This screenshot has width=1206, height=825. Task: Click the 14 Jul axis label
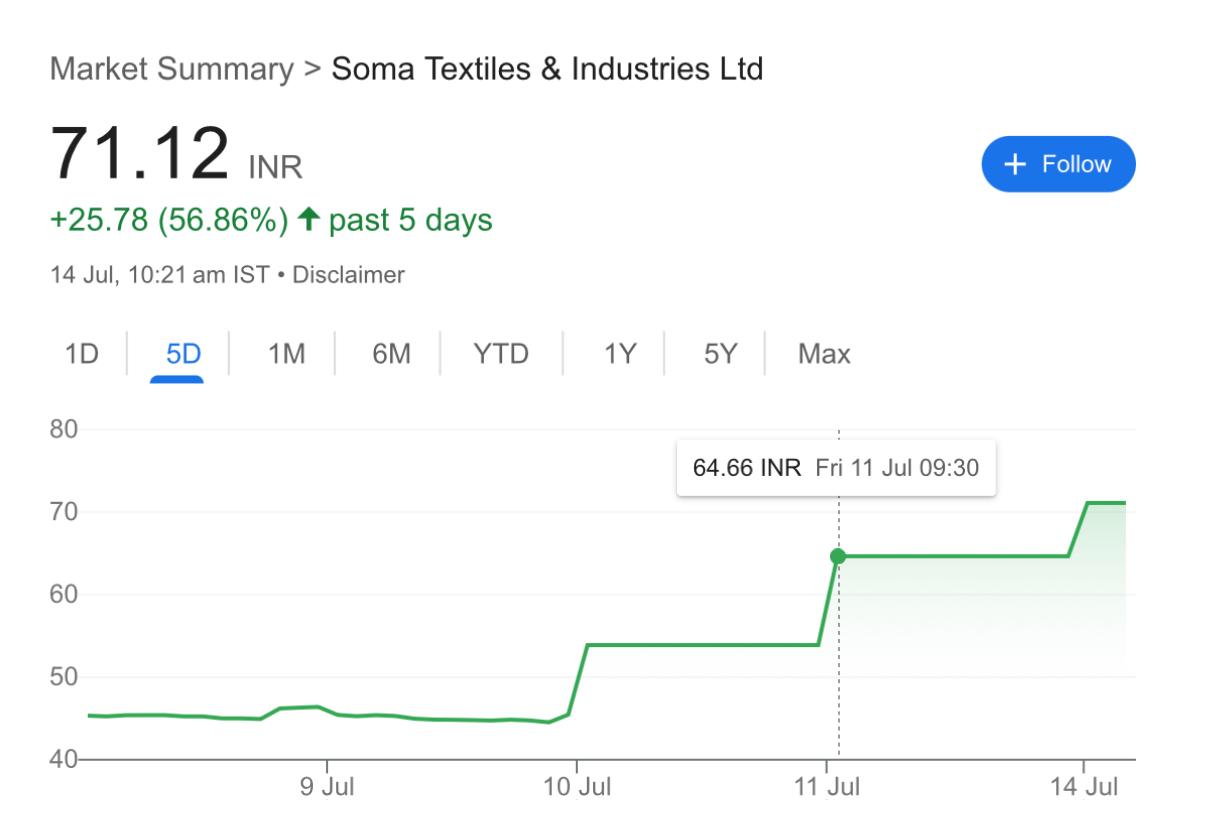tap(1083, 787)
